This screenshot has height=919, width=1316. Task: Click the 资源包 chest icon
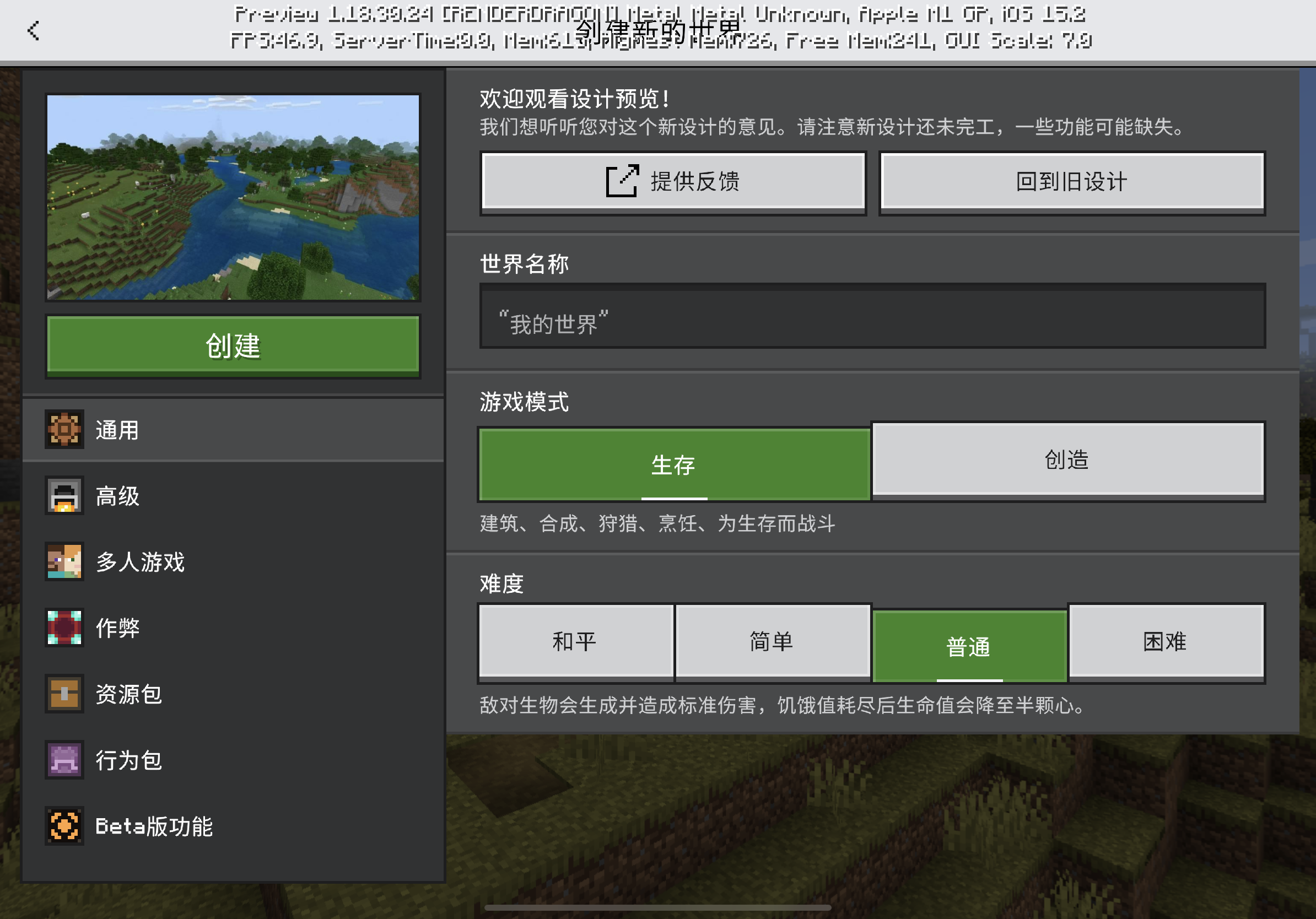tap(64, 694)
